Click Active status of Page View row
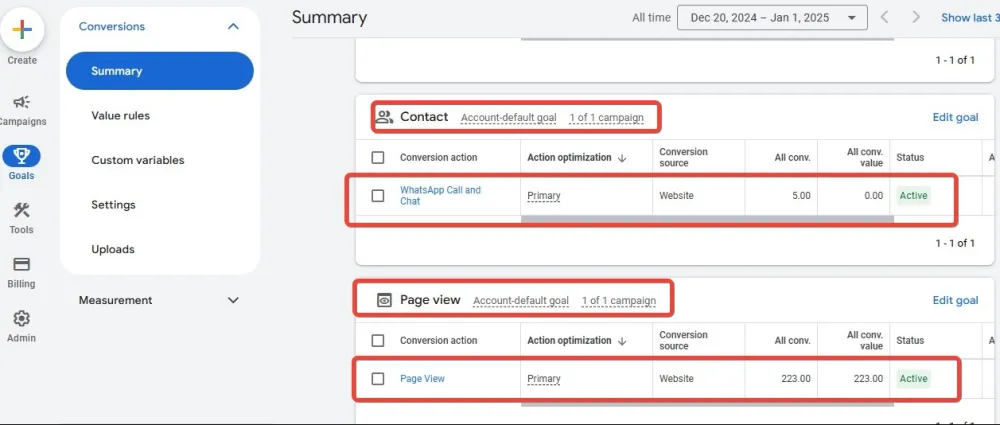The width and height of the screenshot is (1000, 425). point(913,378)
